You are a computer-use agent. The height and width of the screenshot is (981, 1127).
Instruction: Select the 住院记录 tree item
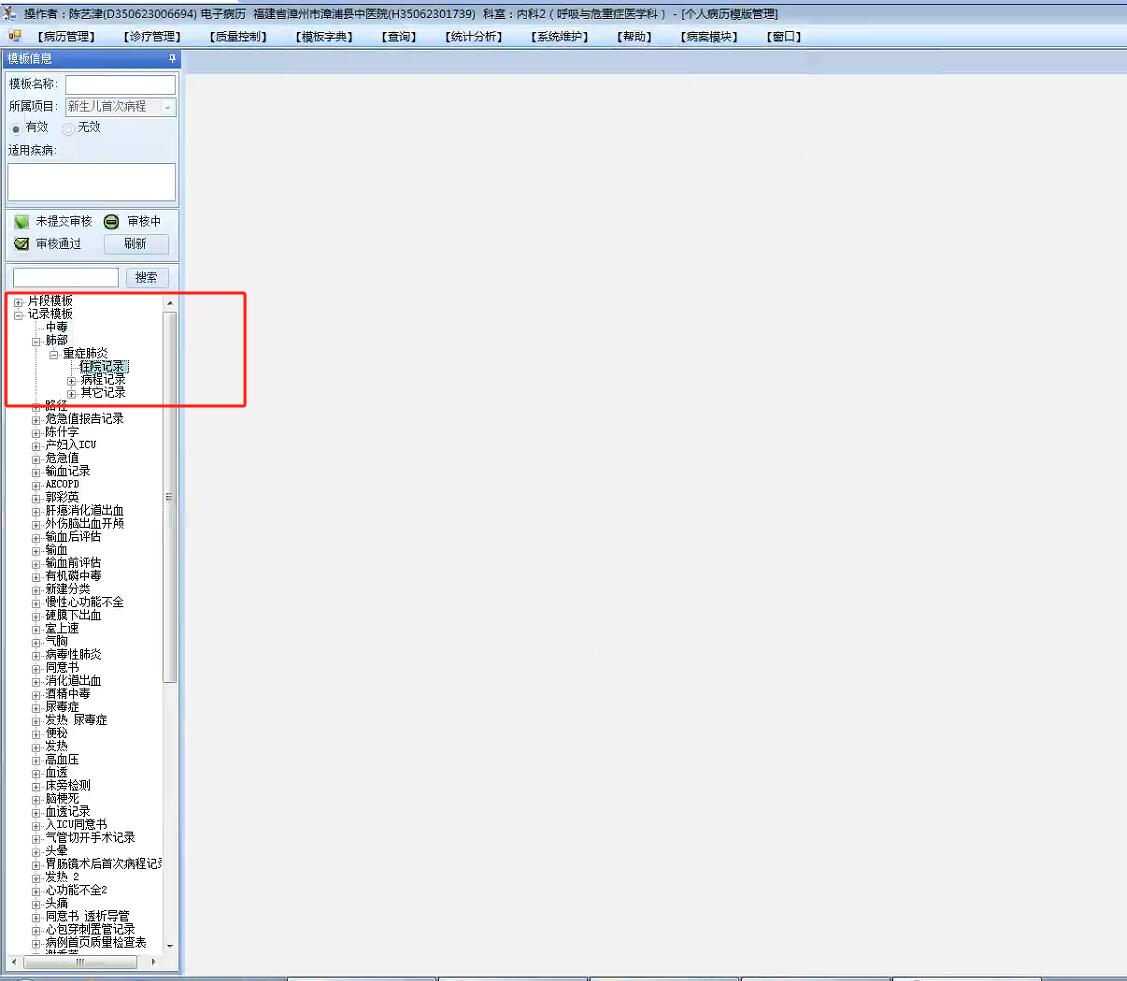(102, 367)
